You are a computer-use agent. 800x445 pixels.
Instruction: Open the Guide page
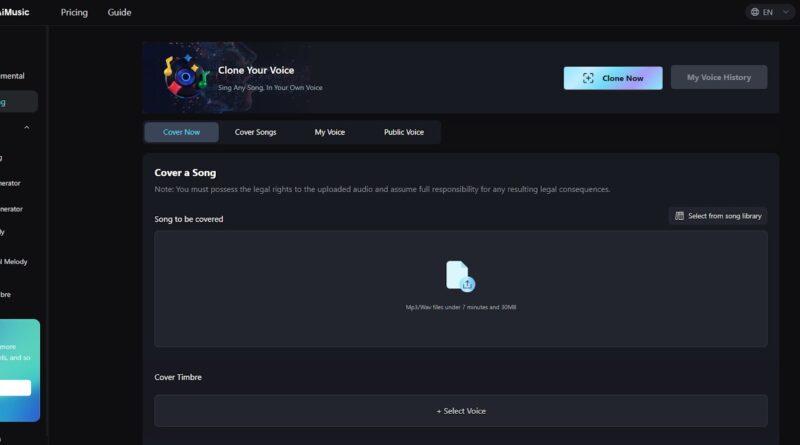tap(119, 12)
